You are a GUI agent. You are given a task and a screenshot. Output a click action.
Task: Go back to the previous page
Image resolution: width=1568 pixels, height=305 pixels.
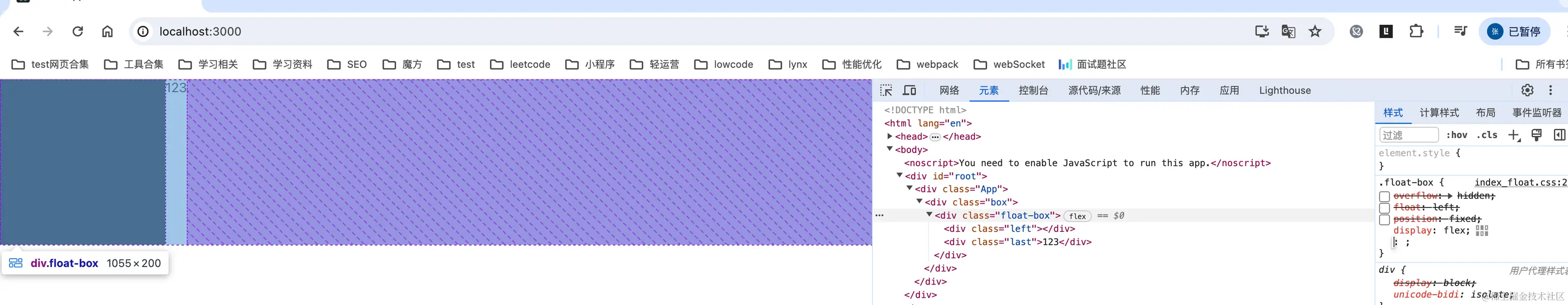pyautogui.click(x=18, y=32)
